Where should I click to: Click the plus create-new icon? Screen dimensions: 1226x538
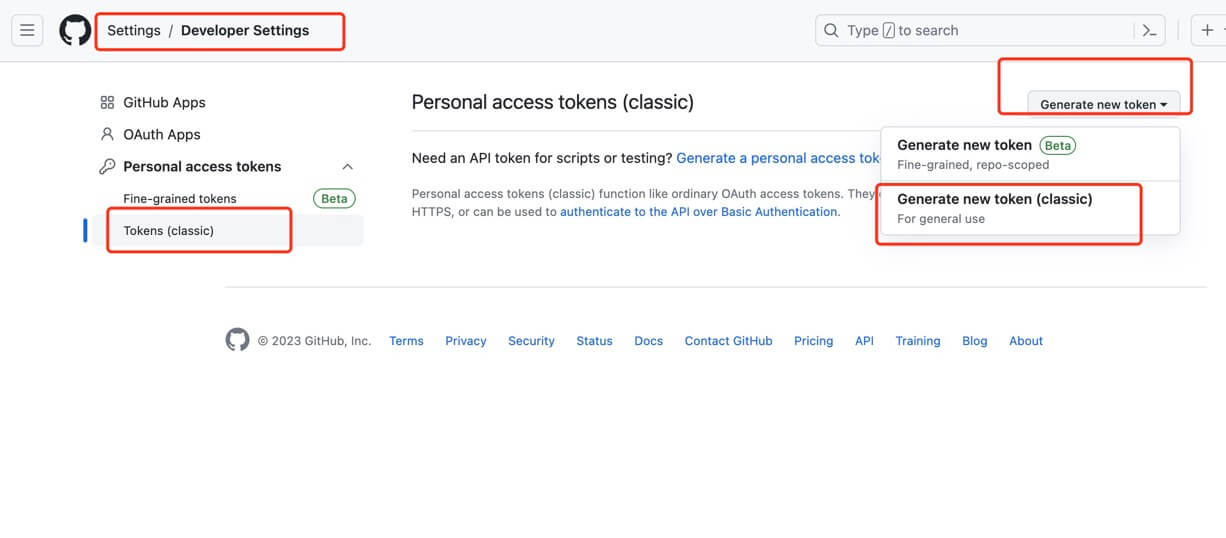1207,30
